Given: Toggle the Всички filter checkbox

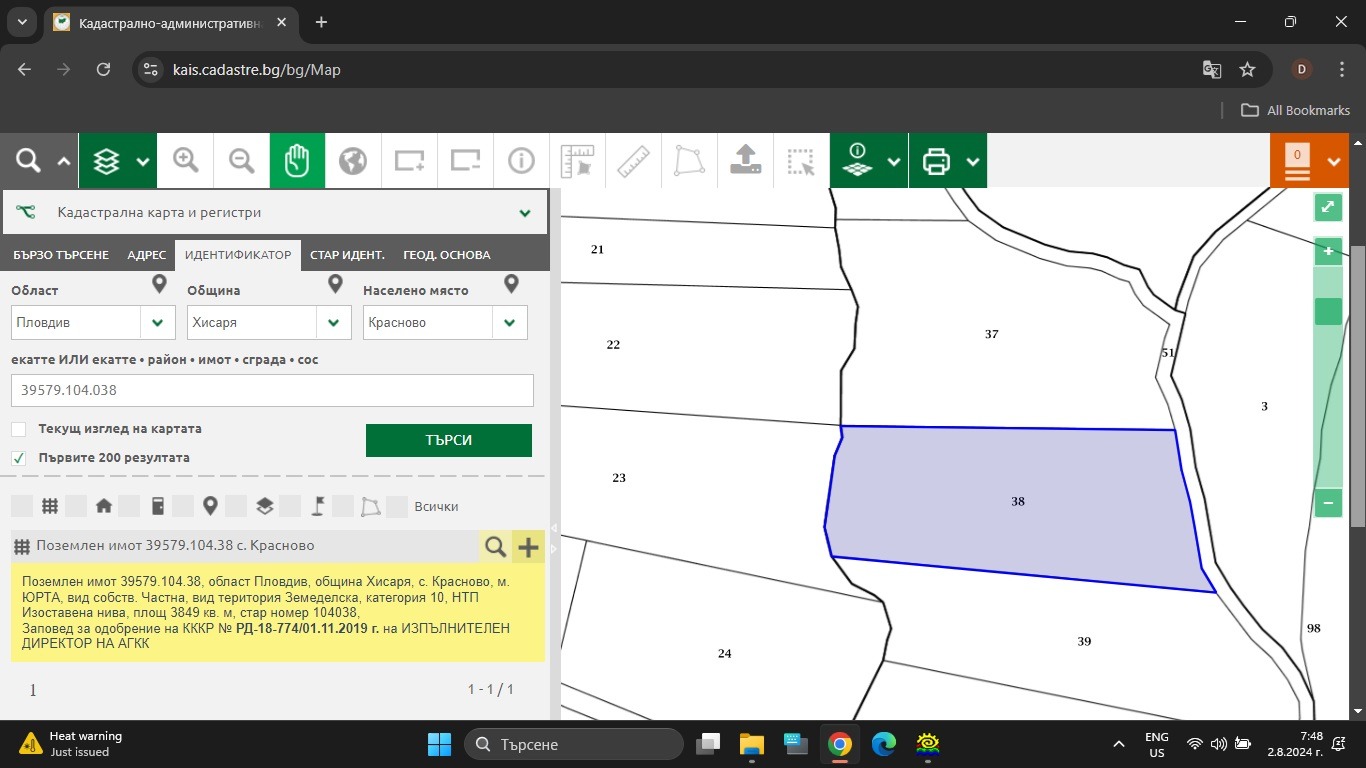Looking at the screenshot, I should tap(397, 506).
